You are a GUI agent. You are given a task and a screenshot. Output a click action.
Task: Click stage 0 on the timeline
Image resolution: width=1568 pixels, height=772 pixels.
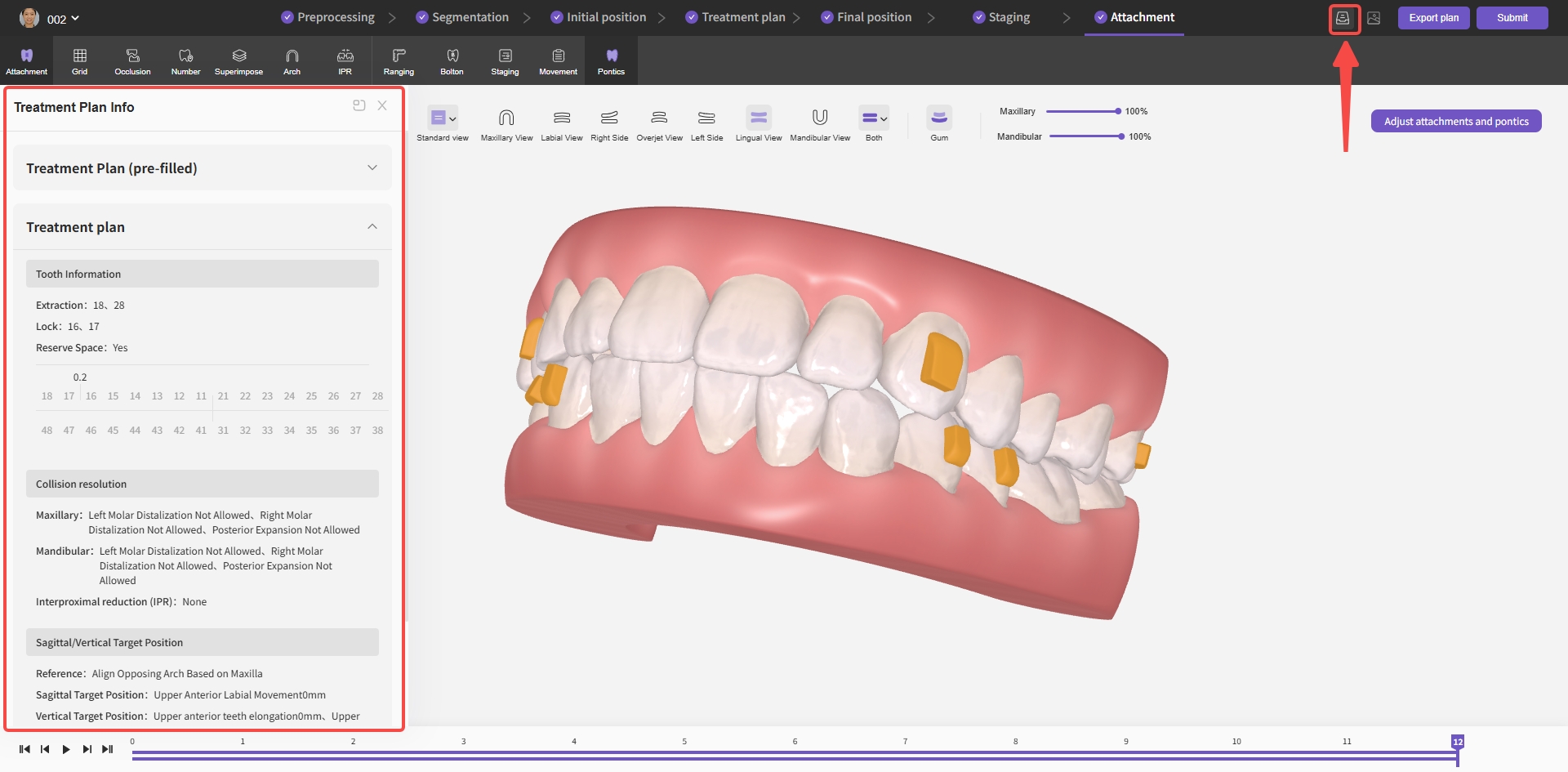pyautogui.click(x=132, y=742)
